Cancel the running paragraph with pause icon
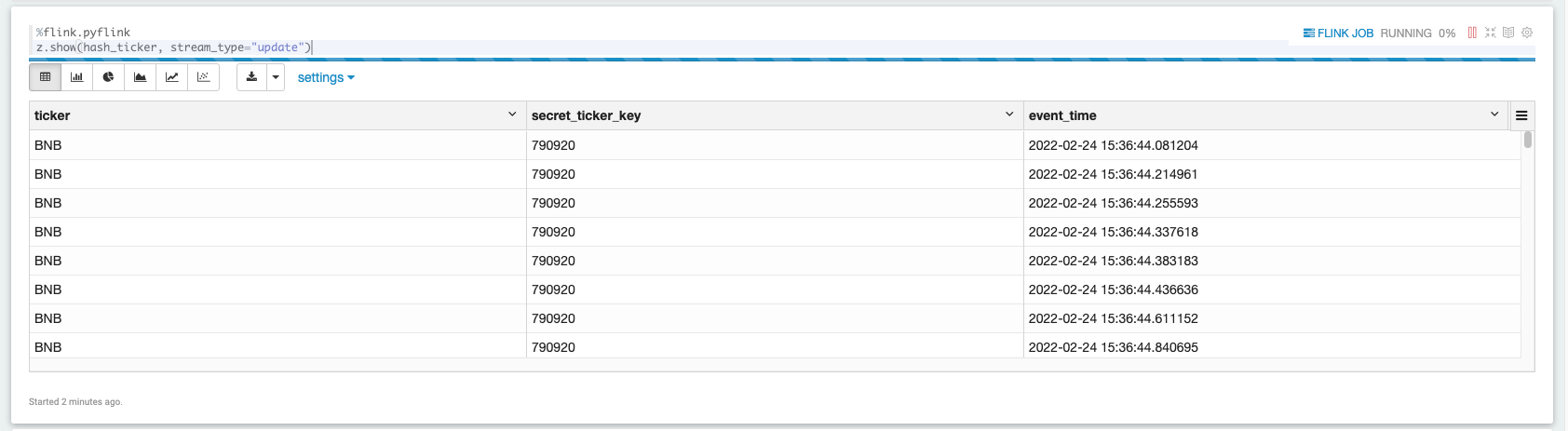Image resolution: width=1568 pixels, height=431 pixels. pyautogui.click(x=1472, y=33)
